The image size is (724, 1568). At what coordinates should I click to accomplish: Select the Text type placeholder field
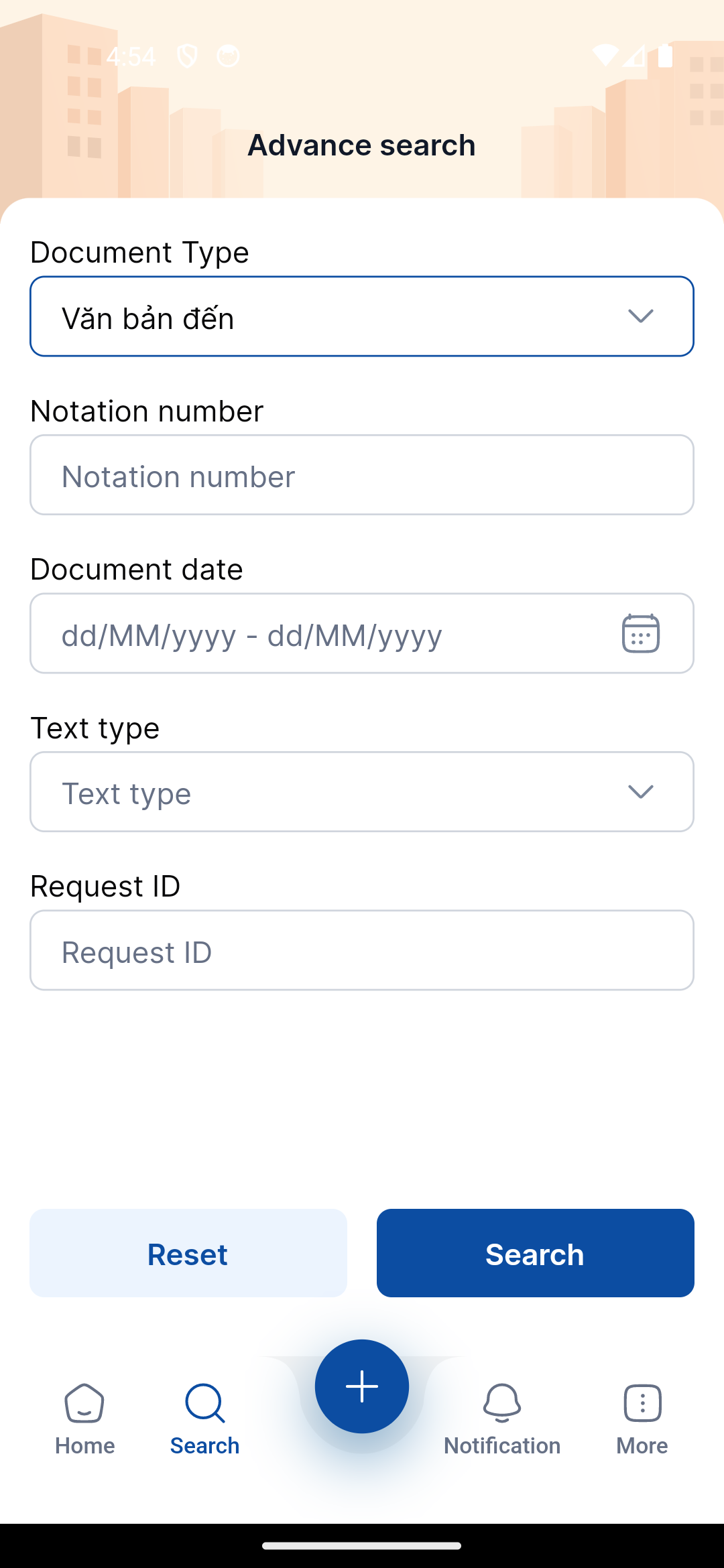[322, 792]
